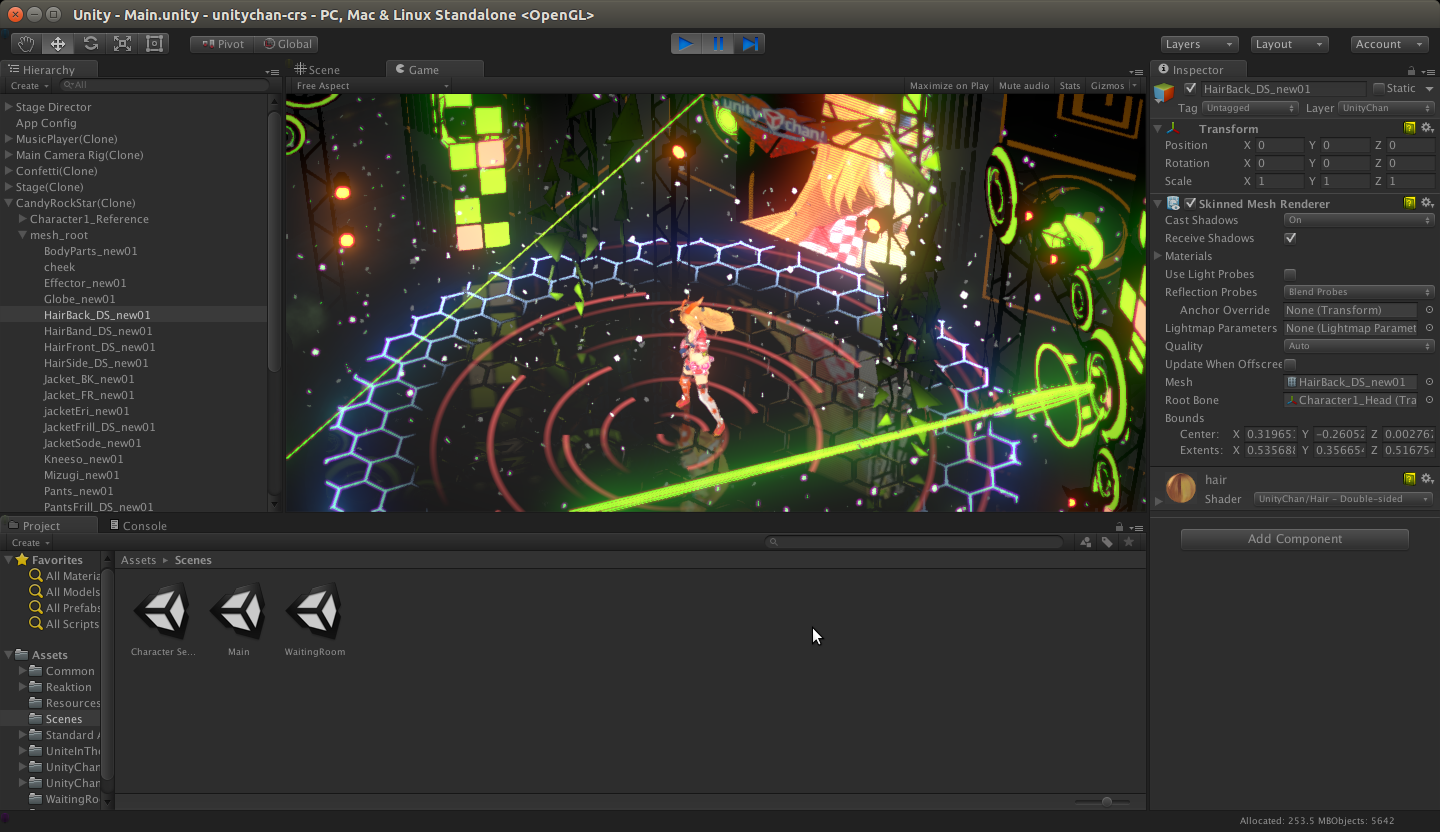Toggle the Use Light Probes checkbox

(1290, 274)
